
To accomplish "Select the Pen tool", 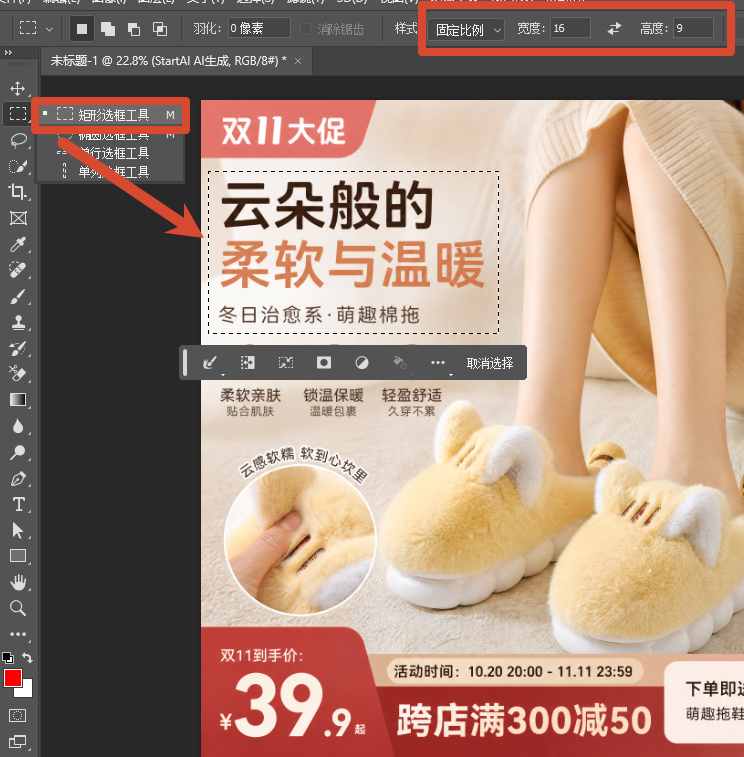I will (x=18, y=478).
